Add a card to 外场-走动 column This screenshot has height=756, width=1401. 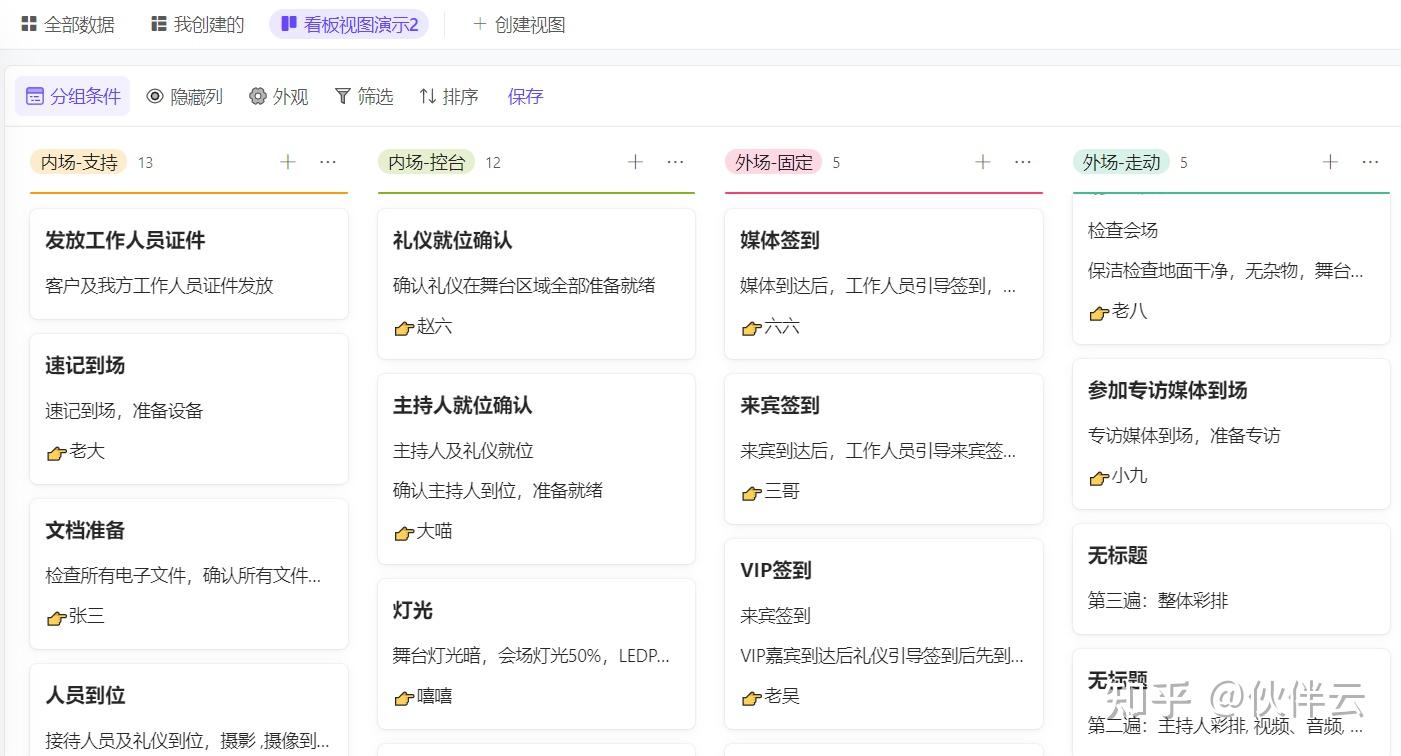coord(1330,162)
